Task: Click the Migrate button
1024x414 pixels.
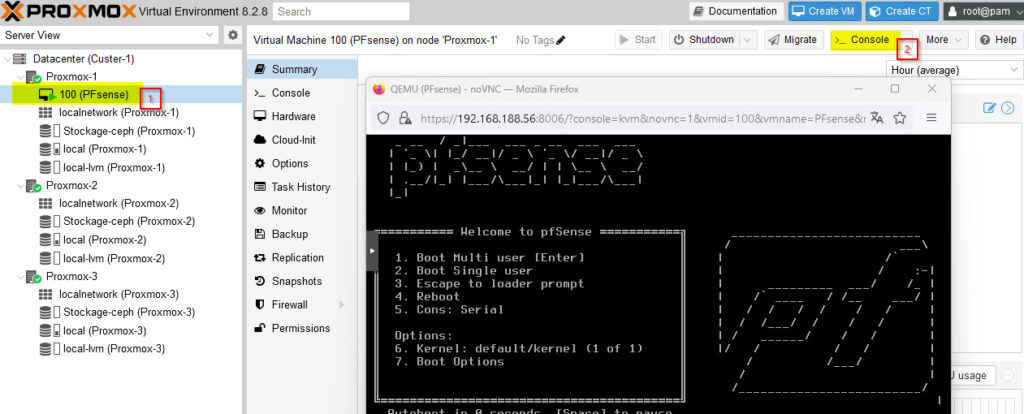Action: (x=793, y=40)
